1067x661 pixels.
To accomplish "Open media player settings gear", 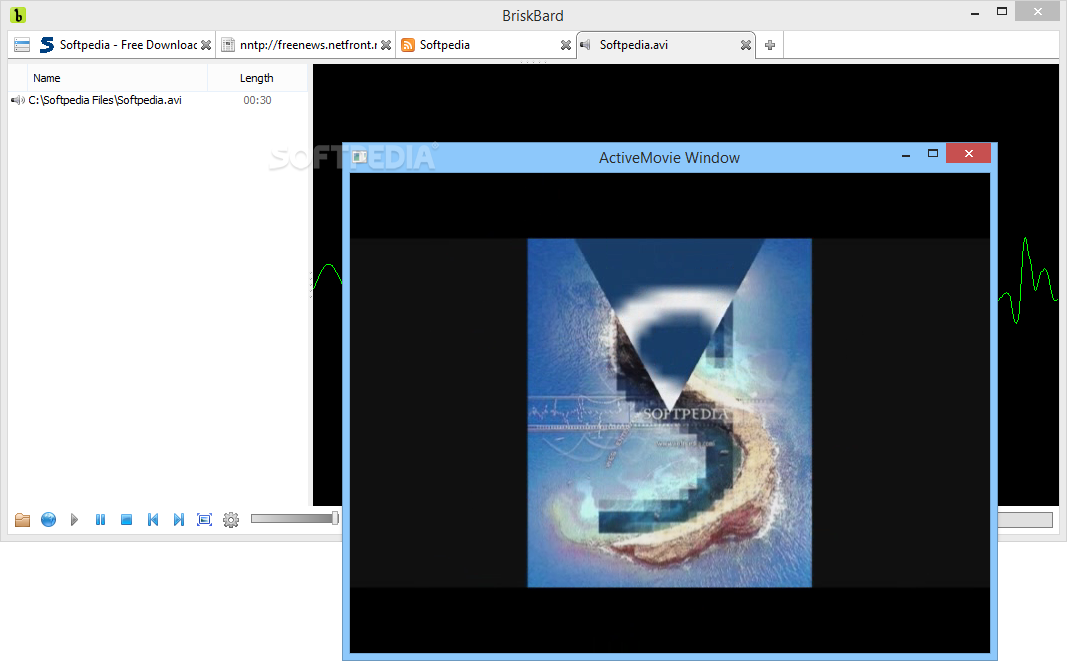I will tap(231, 520).
